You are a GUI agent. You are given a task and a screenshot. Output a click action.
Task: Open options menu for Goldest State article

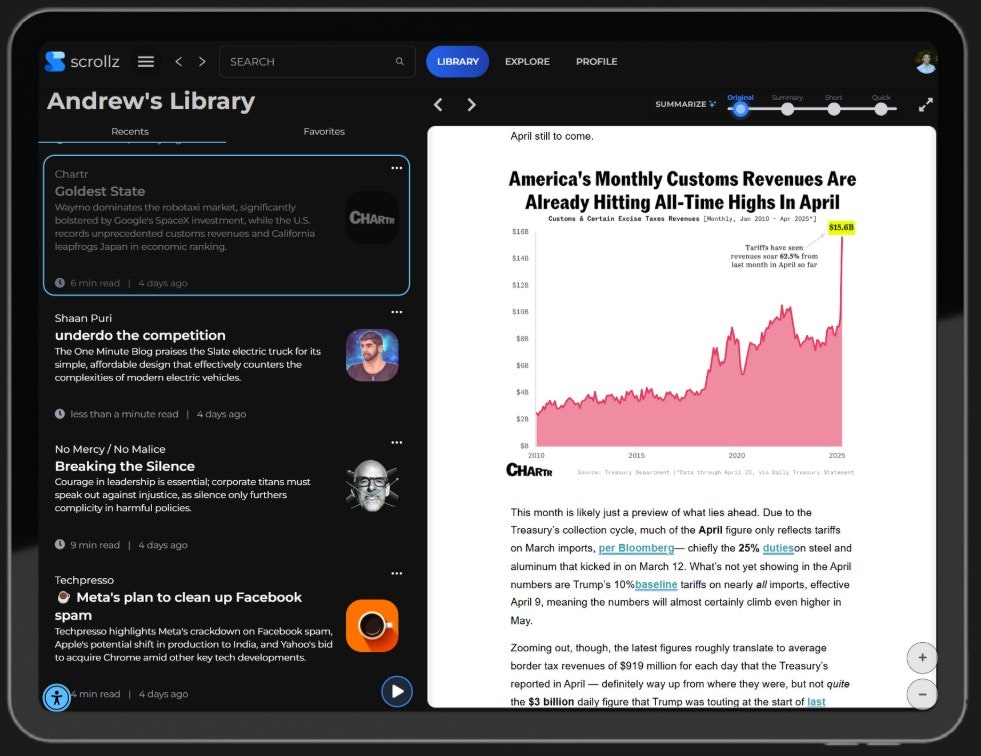pyautogui.click(x=397, y=168)
